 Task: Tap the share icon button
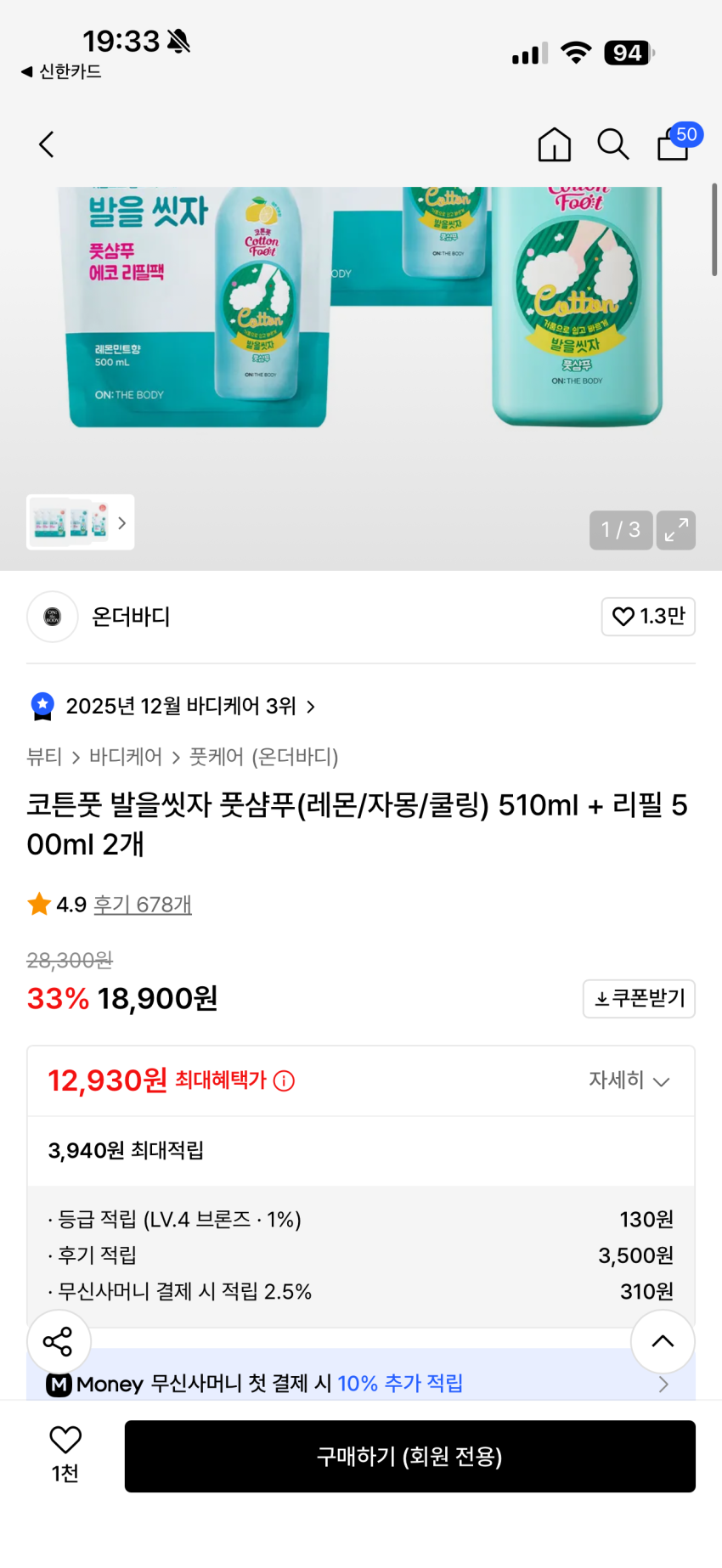pyautogui.click(x=58, y=1341)
